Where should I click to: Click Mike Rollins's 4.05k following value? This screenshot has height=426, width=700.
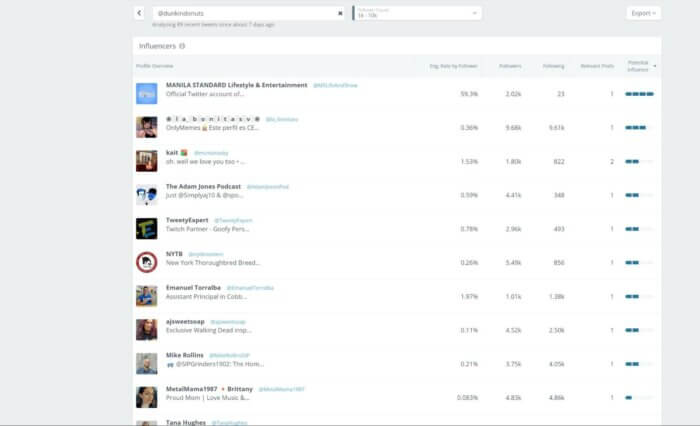pyautogui.click(x=557, y=364)
